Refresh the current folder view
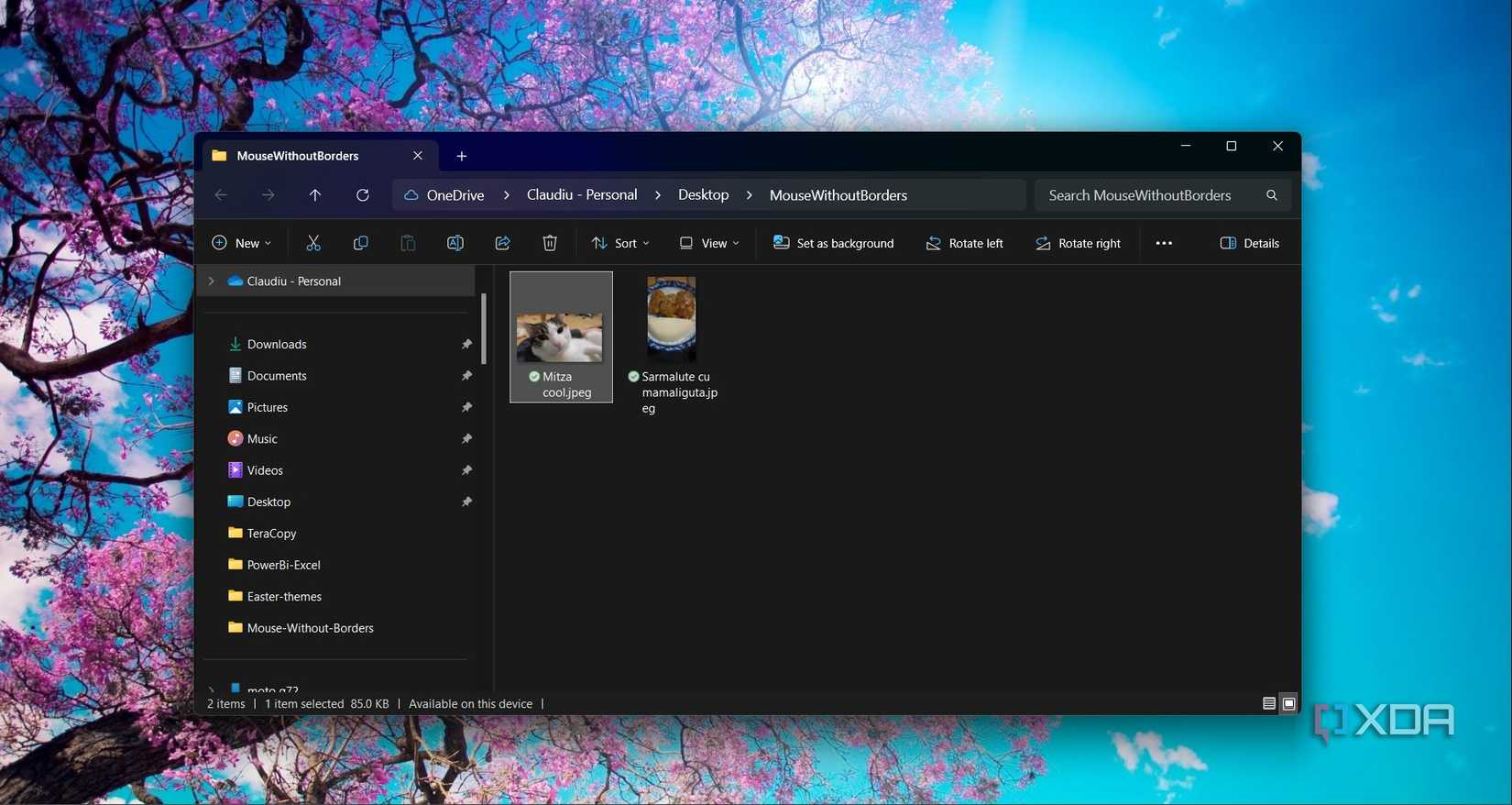This screenshot has width=1512, height=805. pyautogui.click(x=363, y=195)
